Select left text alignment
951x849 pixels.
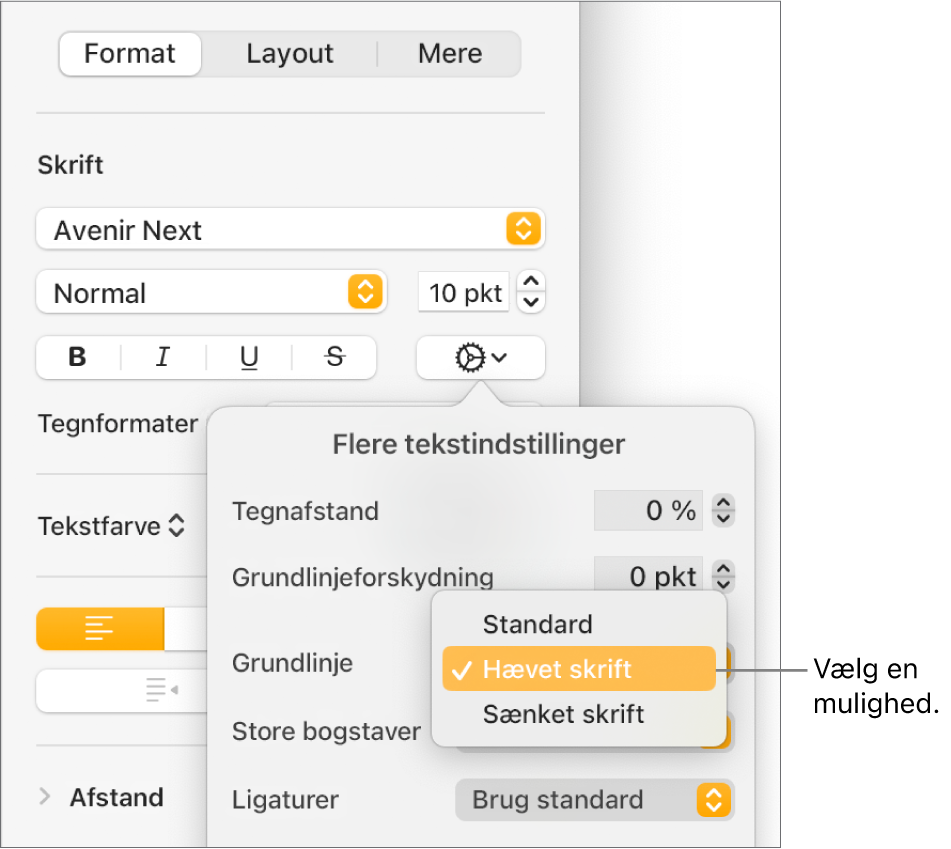point(100,630)
